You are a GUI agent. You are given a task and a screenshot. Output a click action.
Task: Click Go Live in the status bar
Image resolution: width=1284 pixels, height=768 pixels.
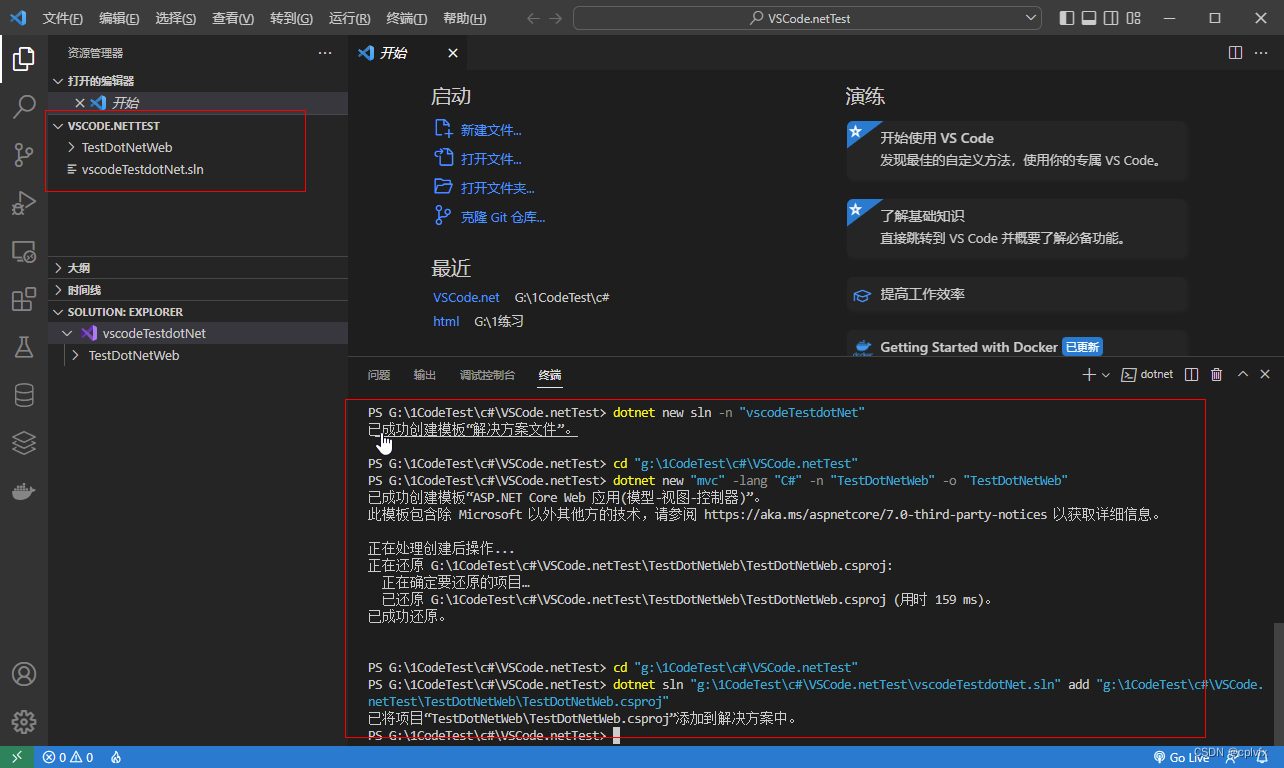pyautogui.click(x=1181, y=757)
